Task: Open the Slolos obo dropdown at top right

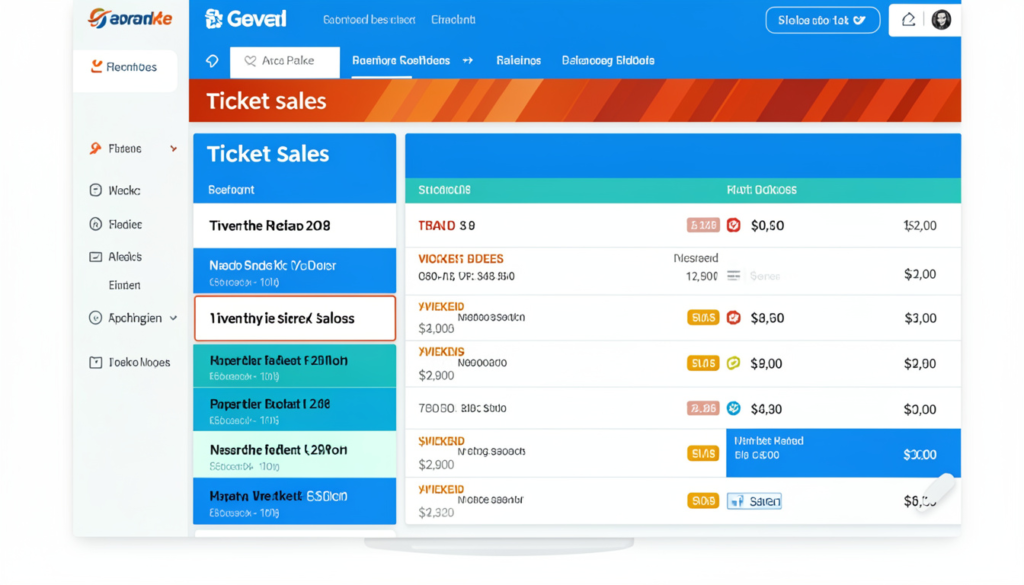Action: [x=822, y=19]
